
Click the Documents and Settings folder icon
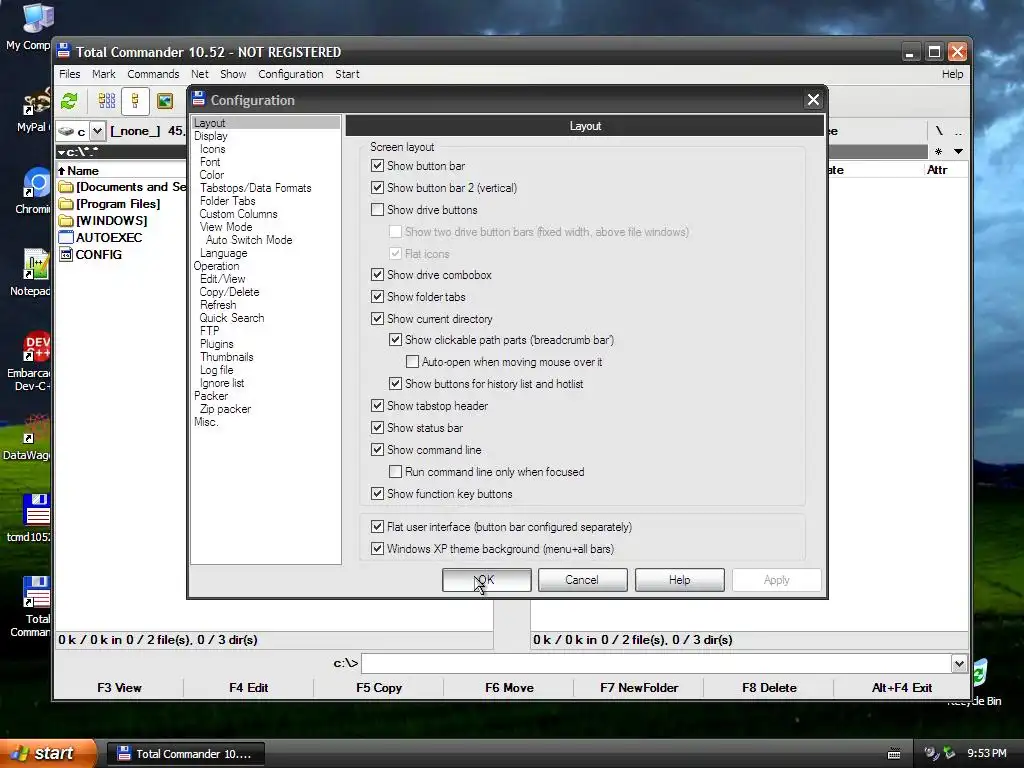66,187
